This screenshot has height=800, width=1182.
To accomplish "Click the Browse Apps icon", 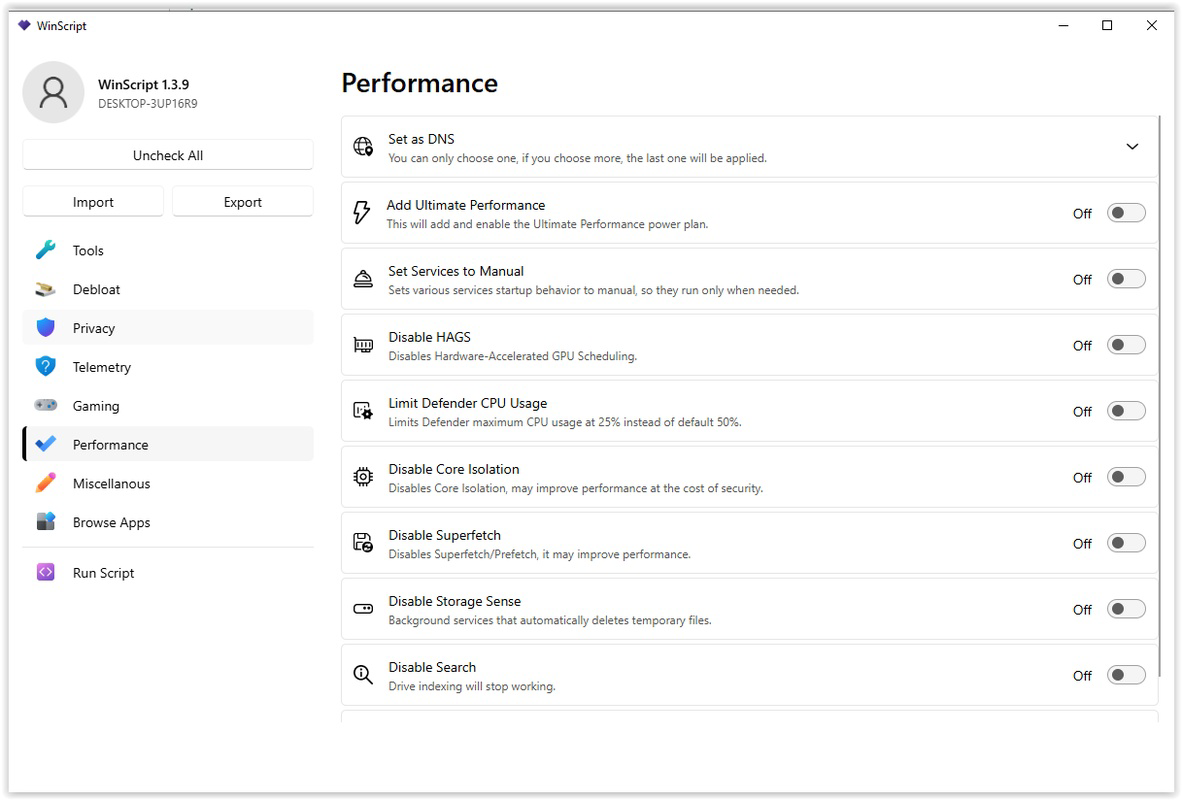I will coord(45,521).
